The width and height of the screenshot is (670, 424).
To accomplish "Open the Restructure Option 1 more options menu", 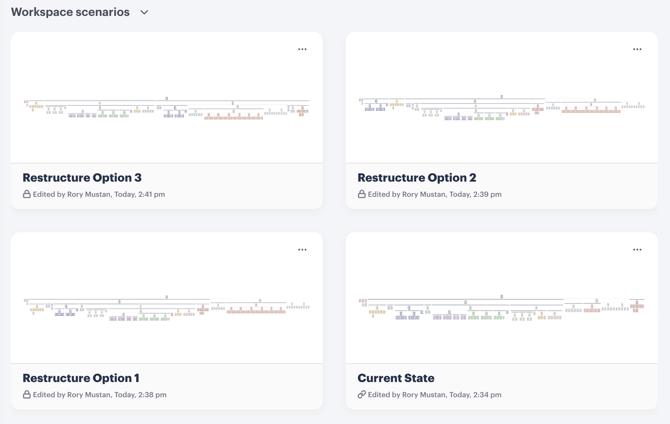I will pos(302,250).
